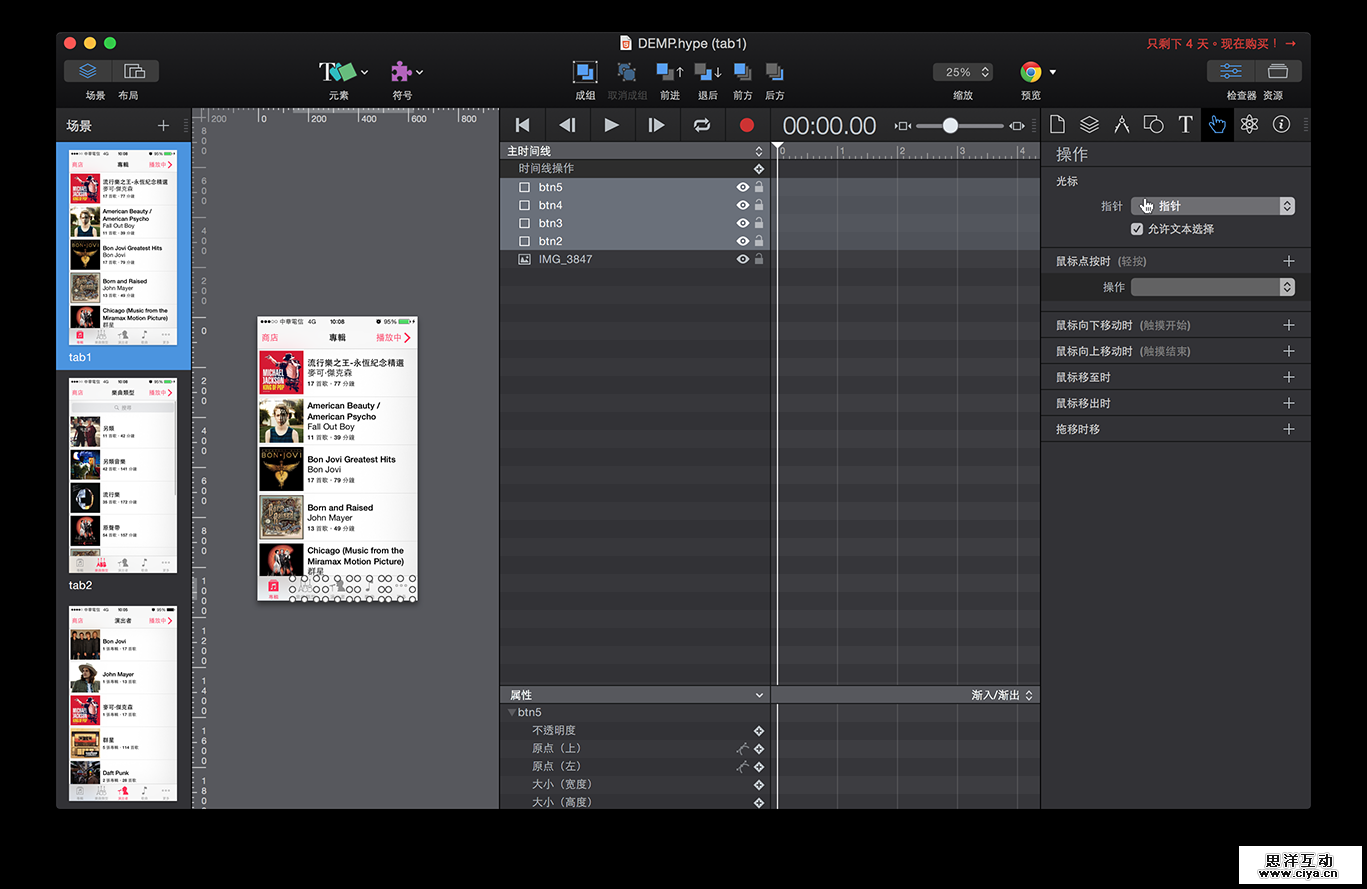
Task: Click the record button in timeline
Action: point(746,125)
